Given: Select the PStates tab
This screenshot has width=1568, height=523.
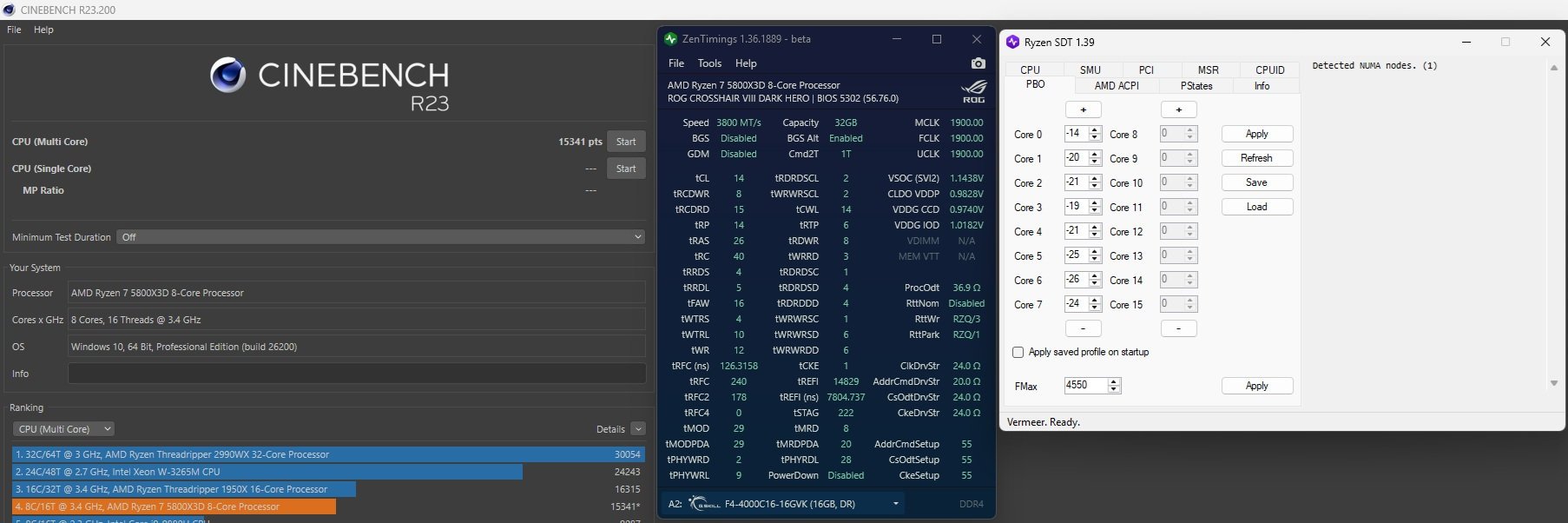Looking at the screenshot, I should point(1196,86).
